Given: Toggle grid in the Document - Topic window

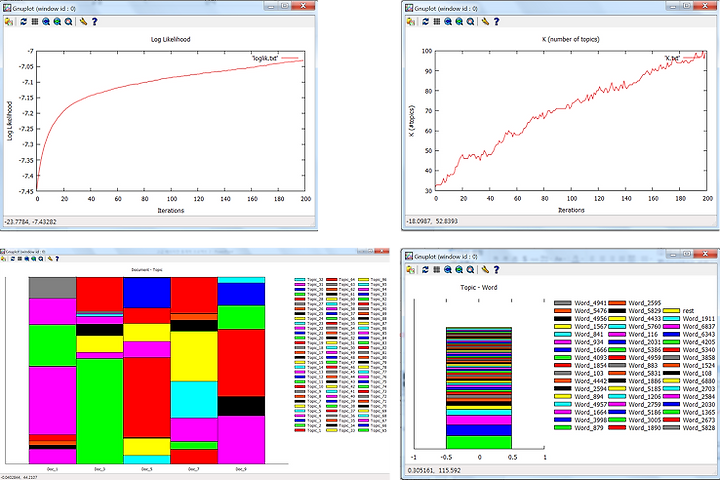Looking at the screenshot, I should pos(20,259).
